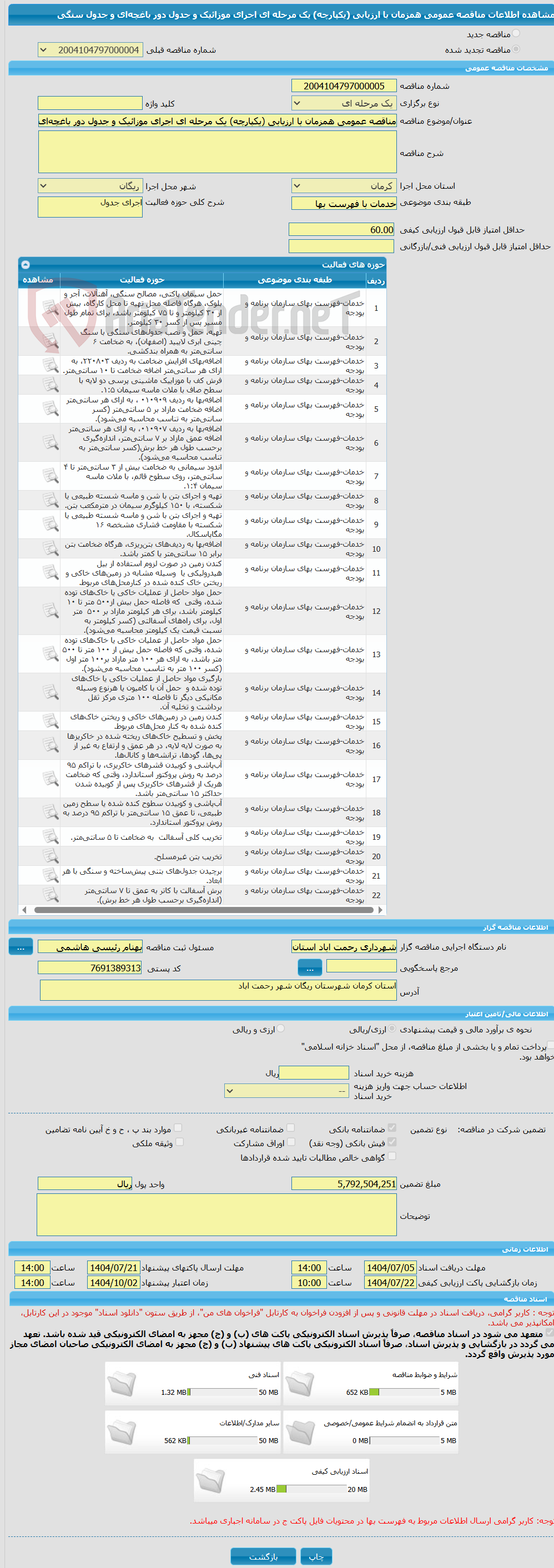Open the متن قرارداد folder icon
The height and width of the screenshot is (1568, 554).
point(300,1432)
